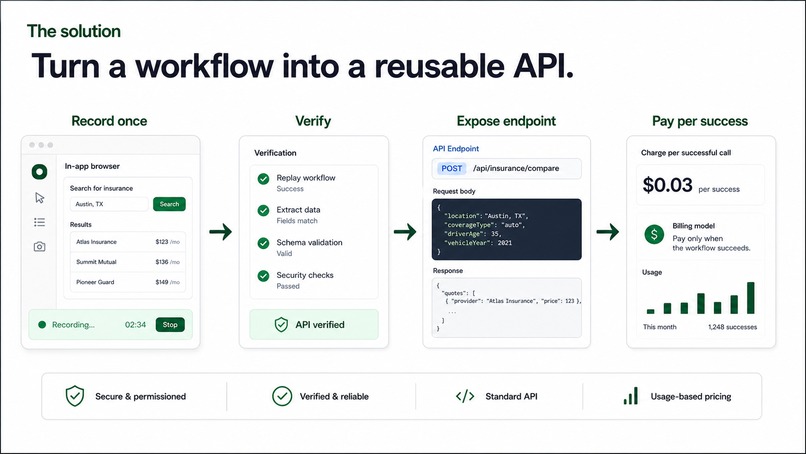The width and height of the screenshot is (806, 454).
Task: Click the Schema validation text
Action: click(309, 243)
